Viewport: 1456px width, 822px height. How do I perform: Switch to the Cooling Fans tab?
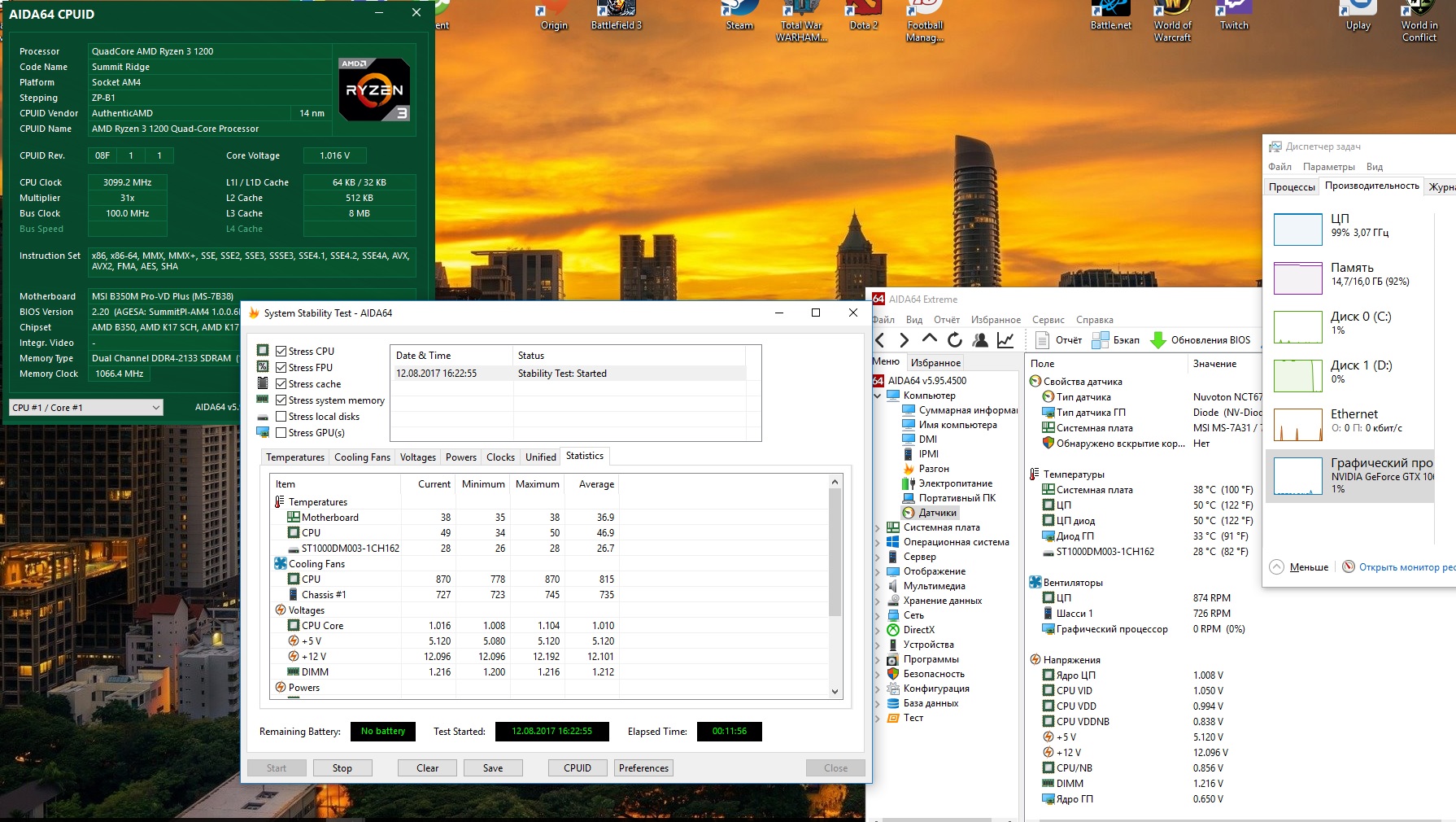click(x=362, y=457)
